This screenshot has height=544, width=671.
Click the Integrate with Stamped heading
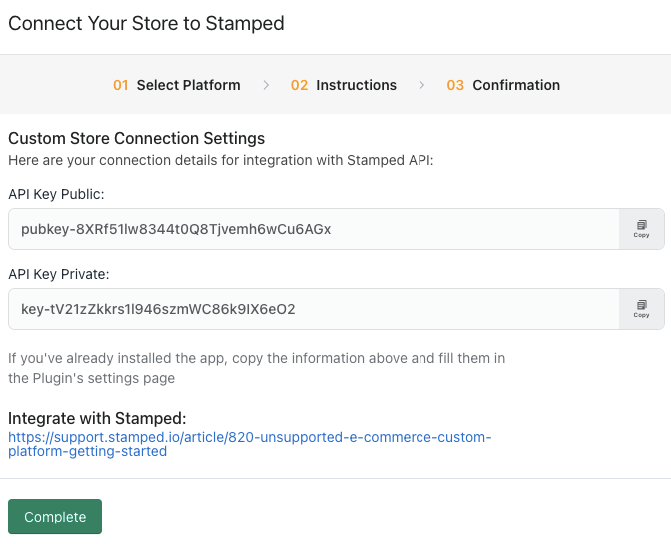pyautogui.click(x=97, y=418)
